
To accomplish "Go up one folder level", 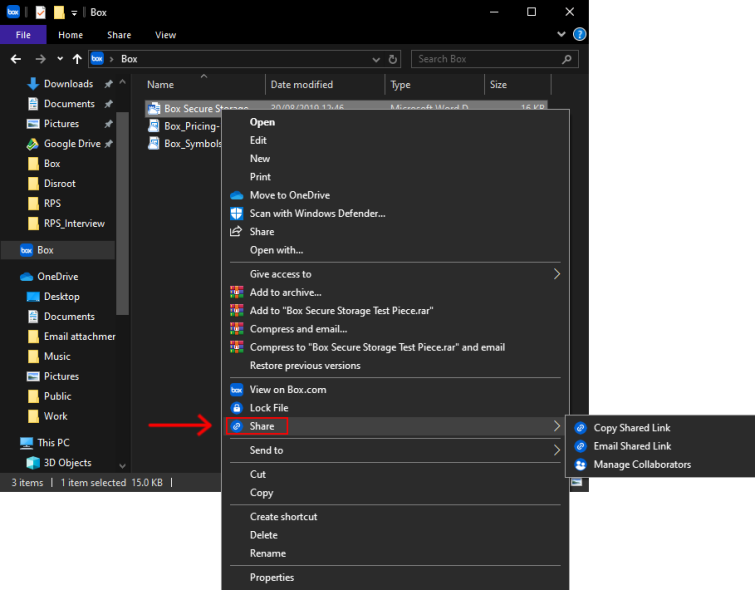I will 77,59.
